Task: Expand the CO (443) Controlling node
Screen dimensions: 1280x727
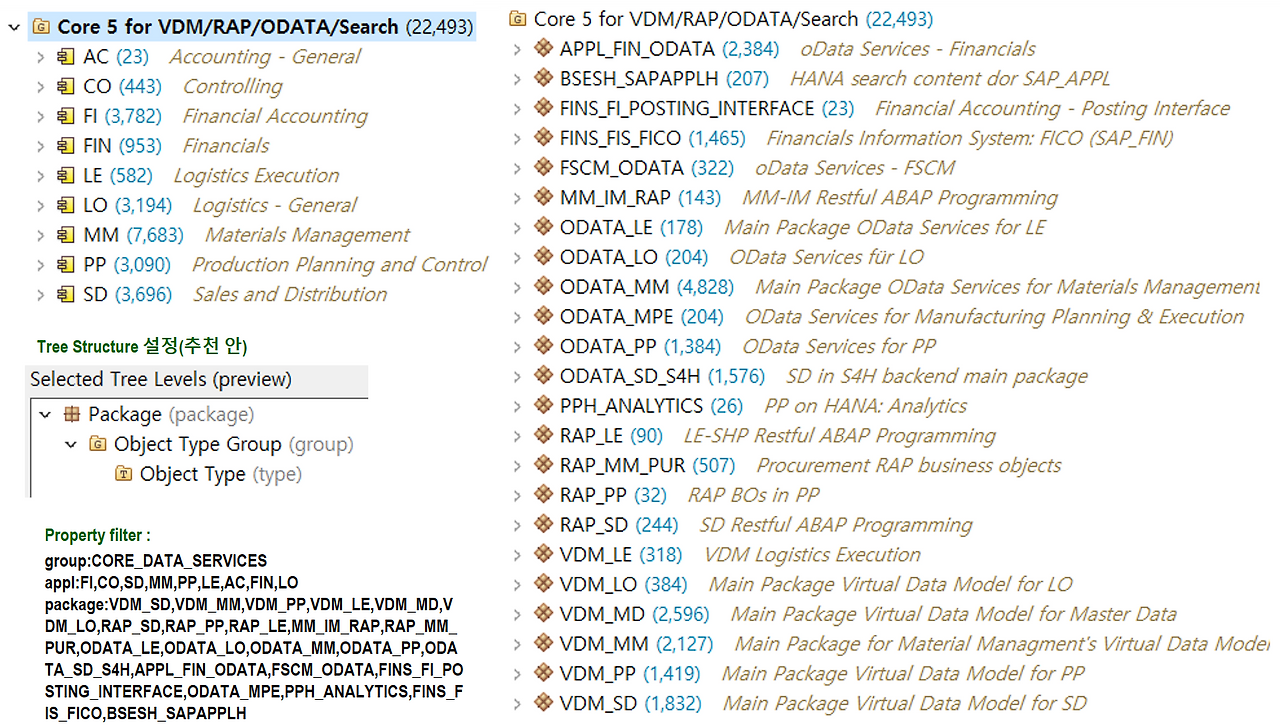Action: (40, 87)
